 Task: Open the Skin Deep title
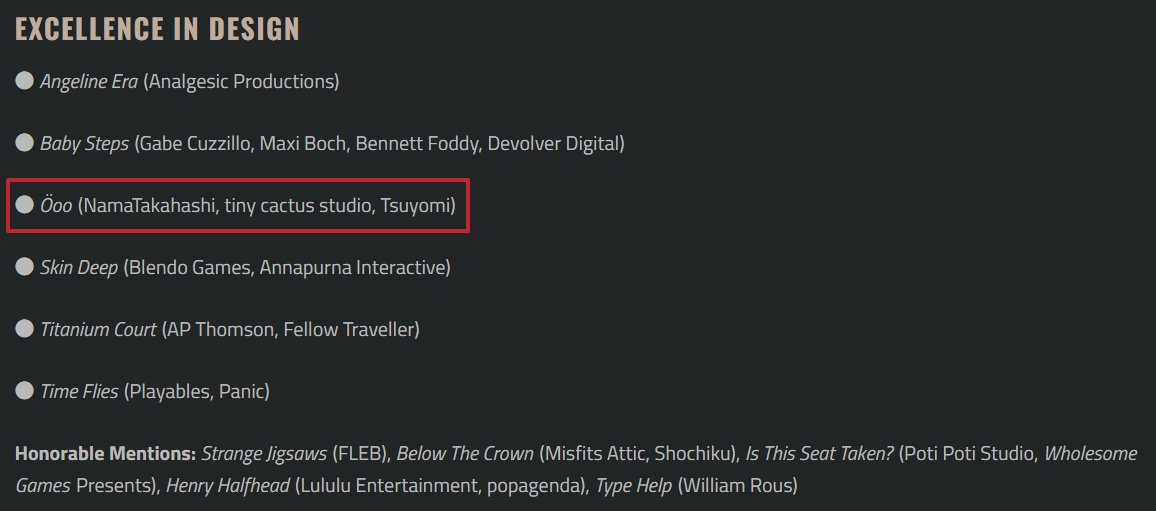point(79,268)
